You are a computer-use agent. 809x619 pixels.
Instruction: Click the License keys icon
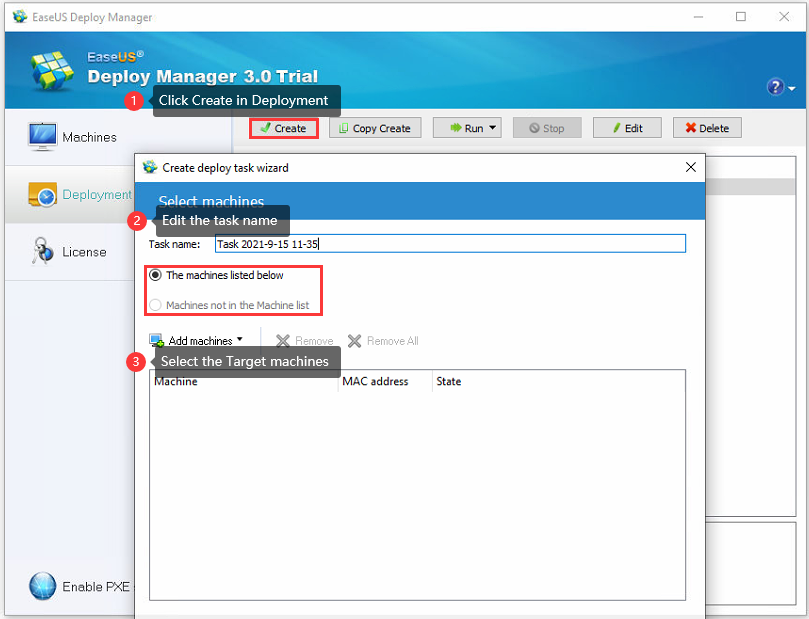tap(42, 251)
